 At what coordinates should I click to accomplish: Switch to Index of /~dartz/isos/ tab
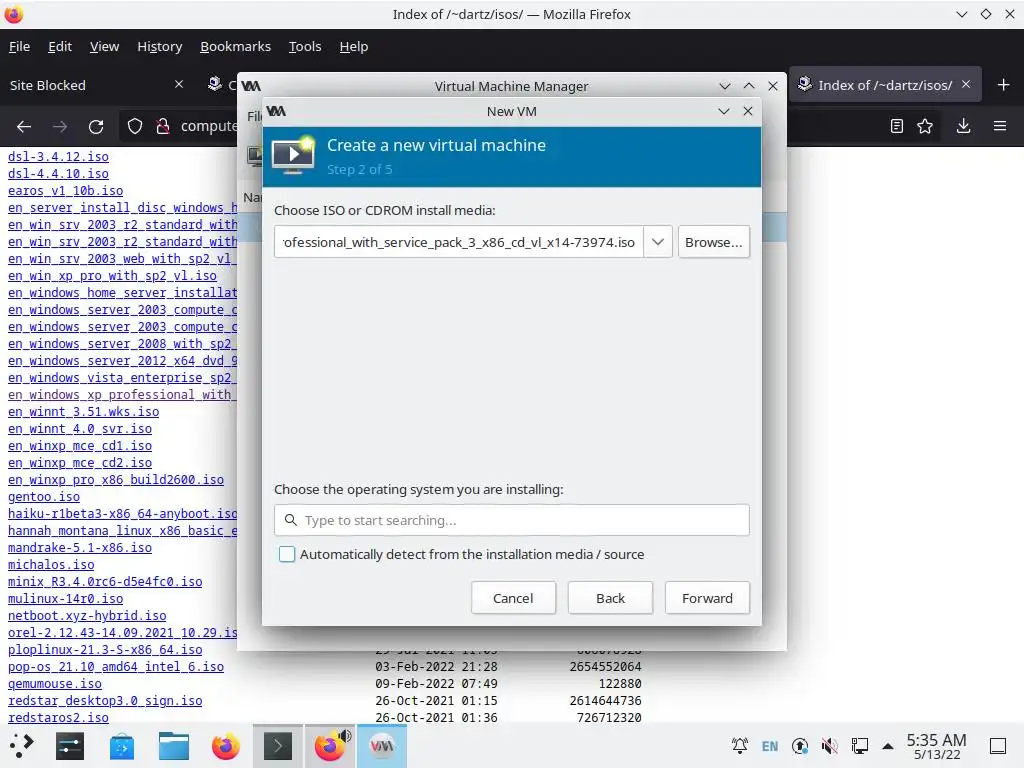click(885, 85)
